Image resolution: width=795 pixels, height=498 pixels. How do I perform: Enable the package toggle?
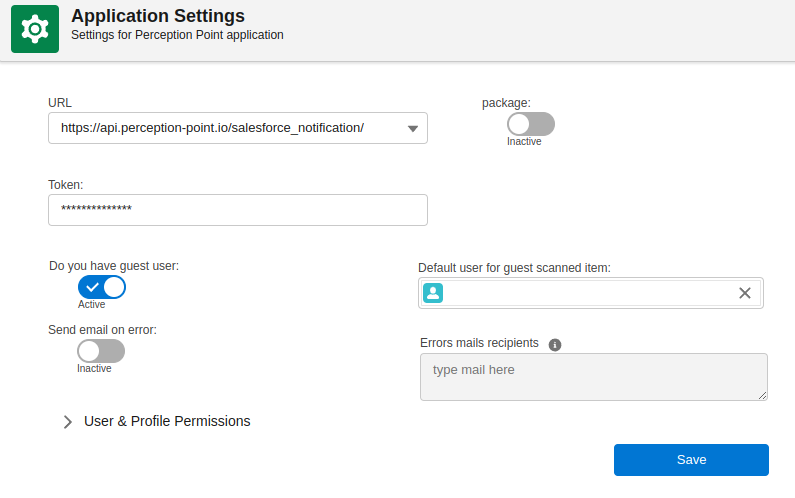pos(530,124)
